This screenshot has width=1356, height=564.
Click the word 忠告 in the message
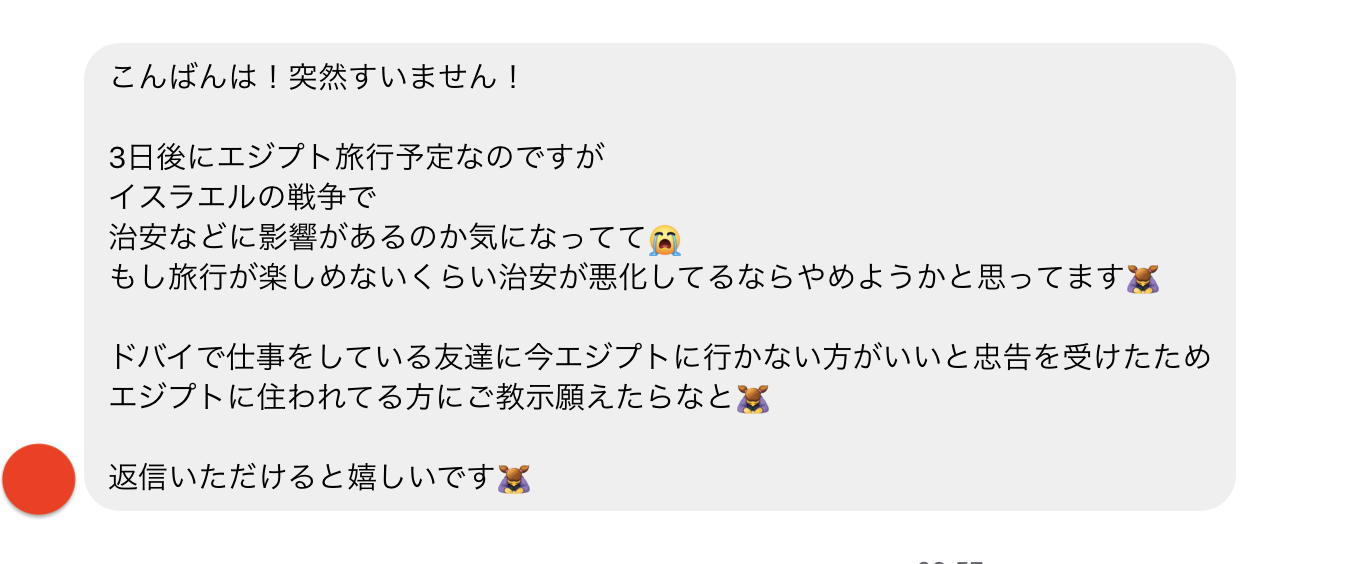pos(1005,358)
